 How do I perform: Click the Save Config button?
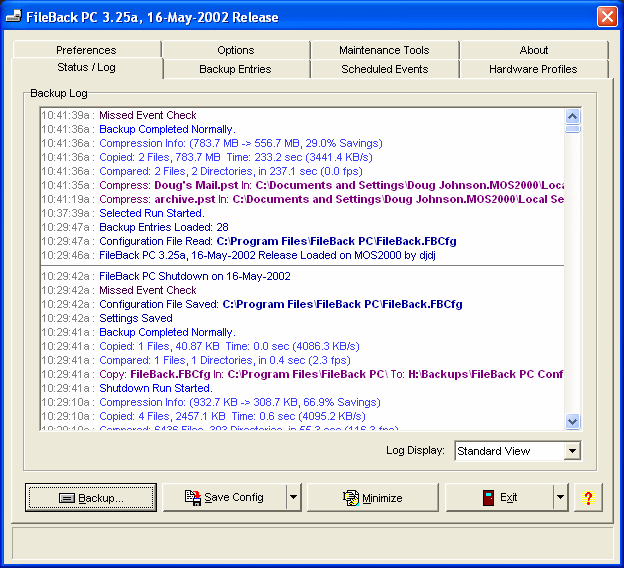point(224,498)
